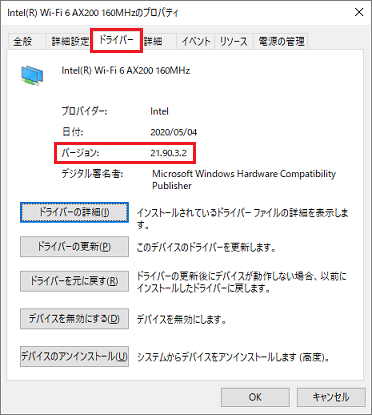
Task: Switch to the 詳細 tab
Action: (x=159, y=42)
